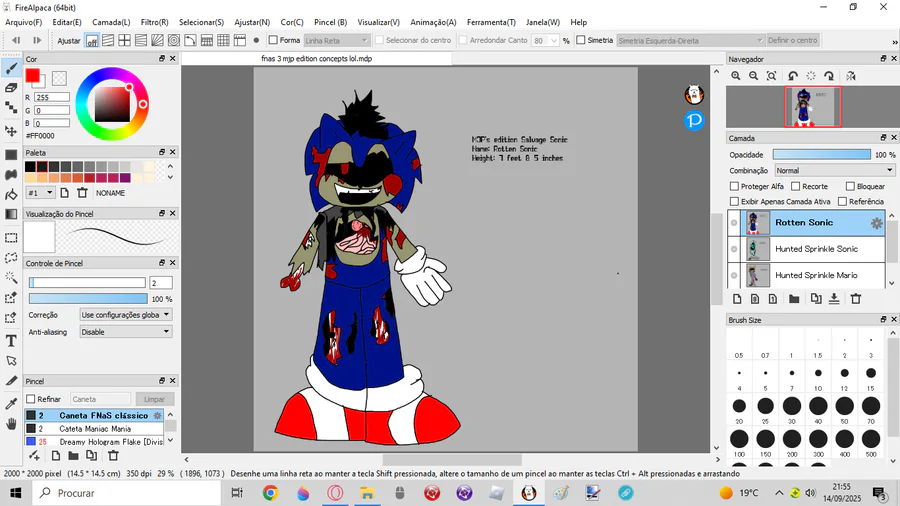Click the Limpar button
This screenshot has height=506, width=900.
(154, 399)
